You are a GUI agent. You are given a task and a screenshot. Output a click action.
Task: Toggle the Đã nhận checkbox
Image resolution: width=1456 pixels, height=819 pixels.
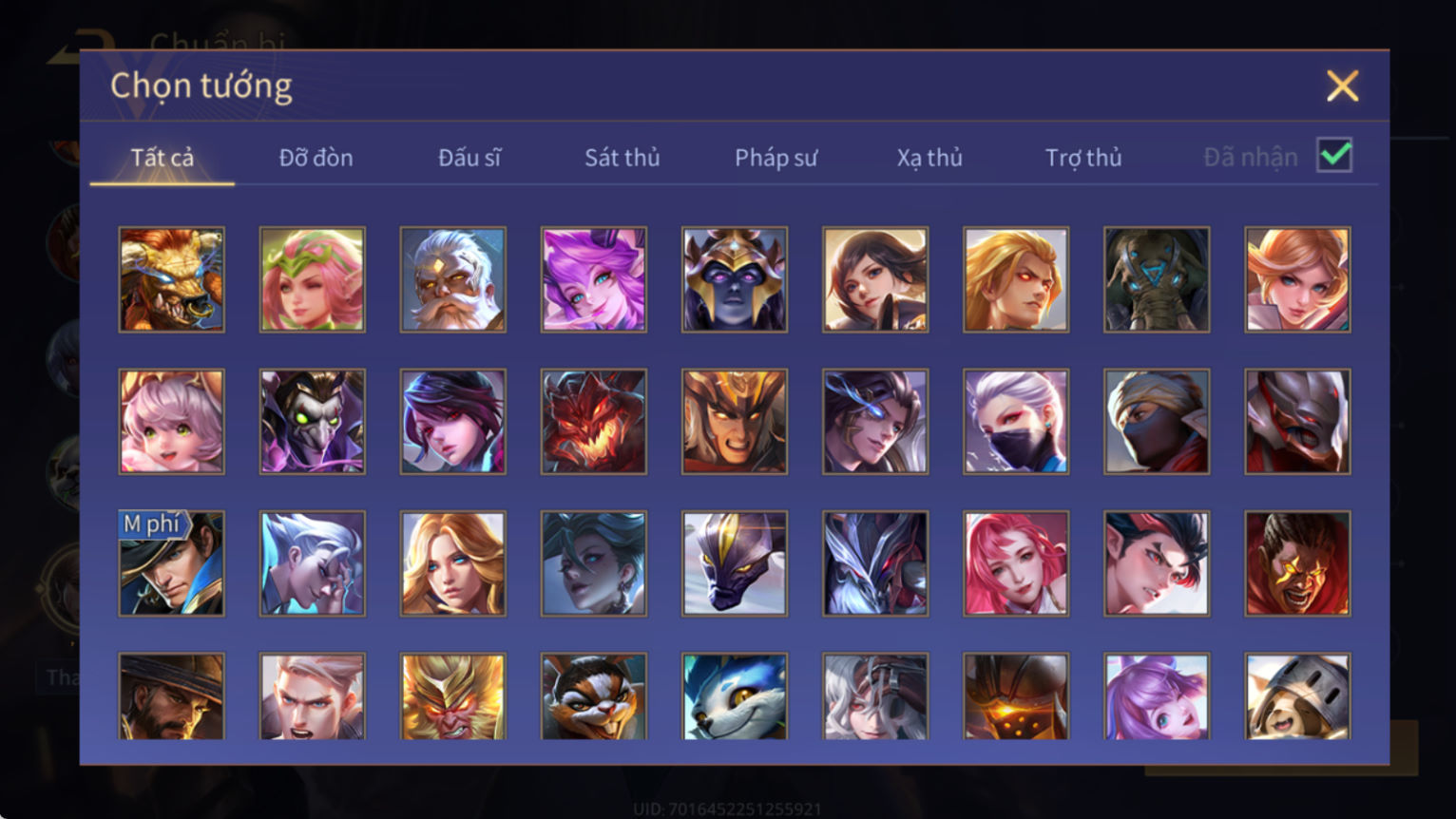click(x=1334, y=155)
